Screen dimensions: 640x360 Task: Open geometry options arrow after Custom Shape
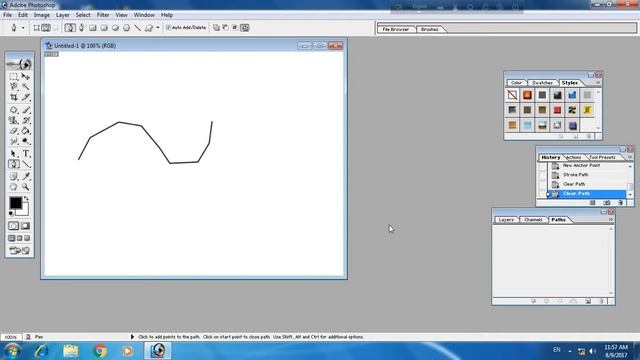[x=158, y=28]
